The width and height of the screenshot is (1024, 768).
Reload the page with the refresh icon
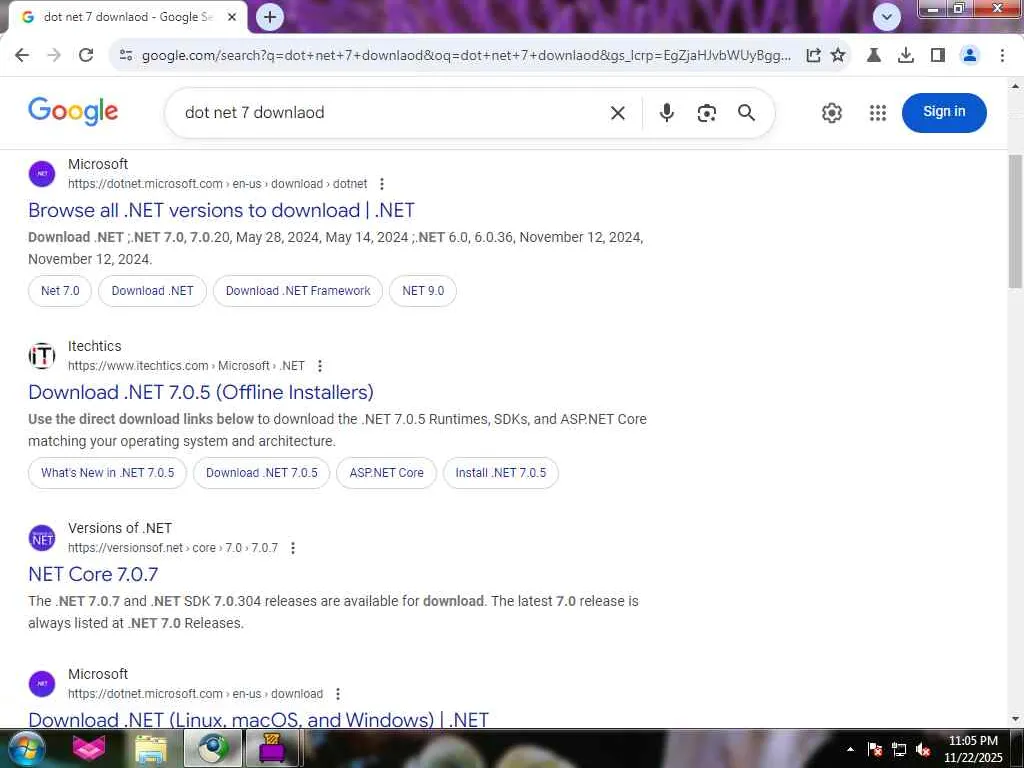pos(86,55)
